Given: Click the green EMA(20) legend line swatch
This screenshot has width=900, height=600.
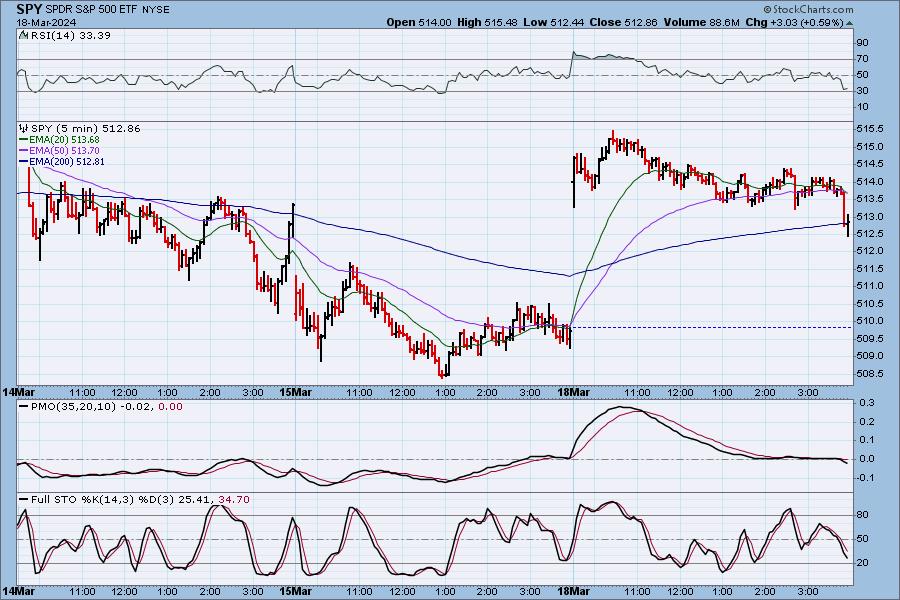Looking at the screenshot, I should 24,140.
